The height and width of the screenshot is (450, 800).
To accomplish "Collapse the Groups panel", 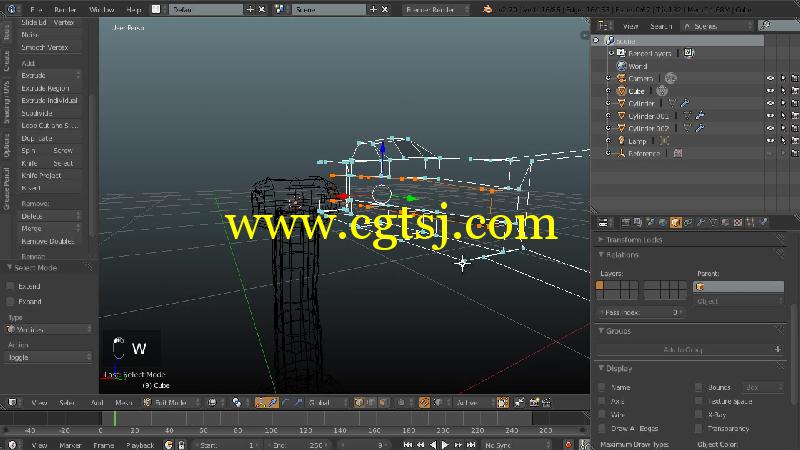I will 601,331.
